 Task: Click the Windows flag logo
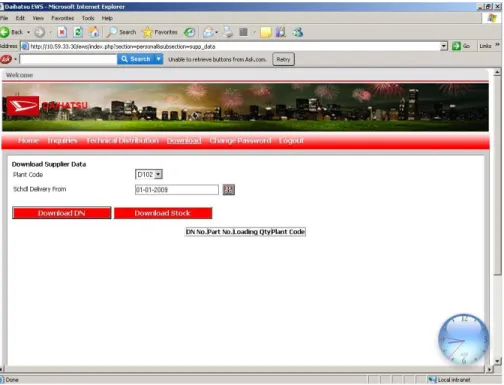coord(492,18)
